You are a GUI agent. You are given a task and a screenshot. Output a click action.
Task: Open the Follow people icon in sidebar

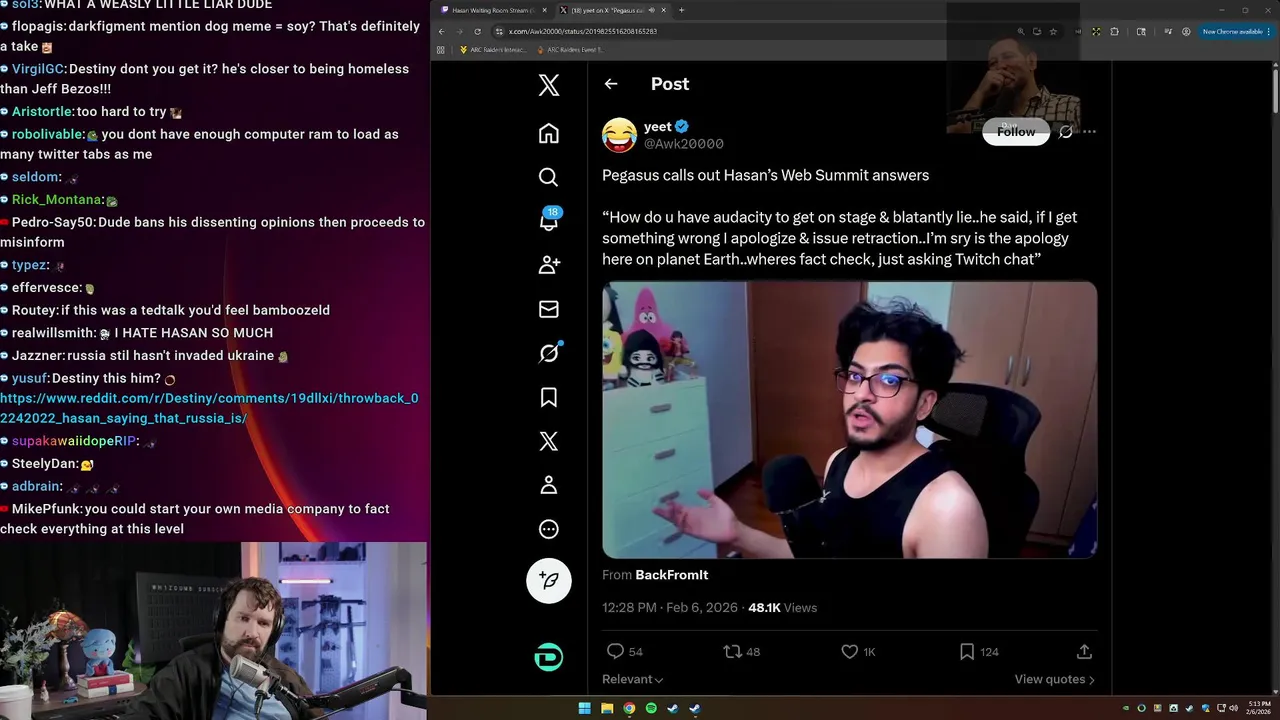549,265
